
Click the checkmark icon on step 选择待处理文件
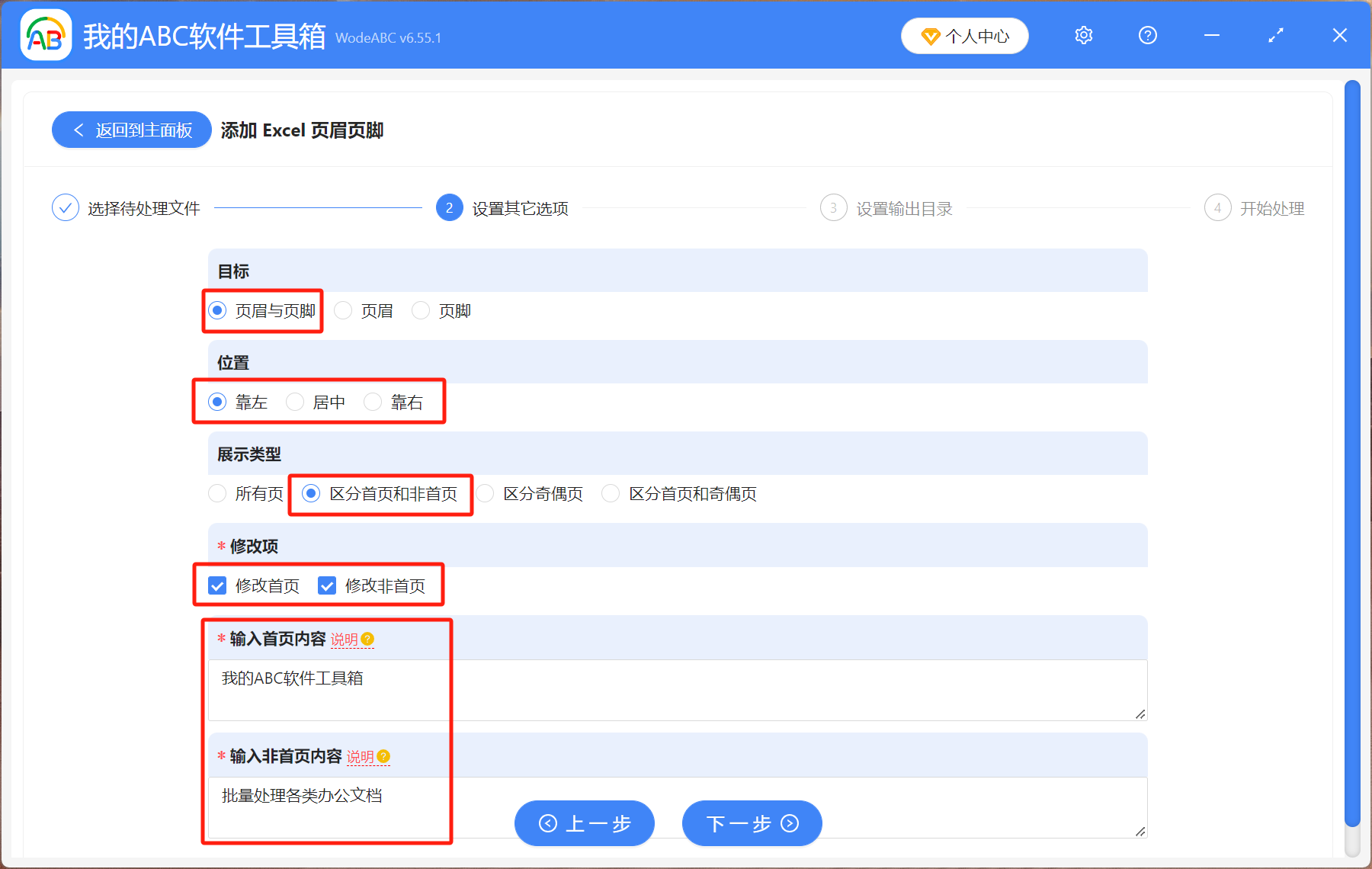tap(66, 207)
